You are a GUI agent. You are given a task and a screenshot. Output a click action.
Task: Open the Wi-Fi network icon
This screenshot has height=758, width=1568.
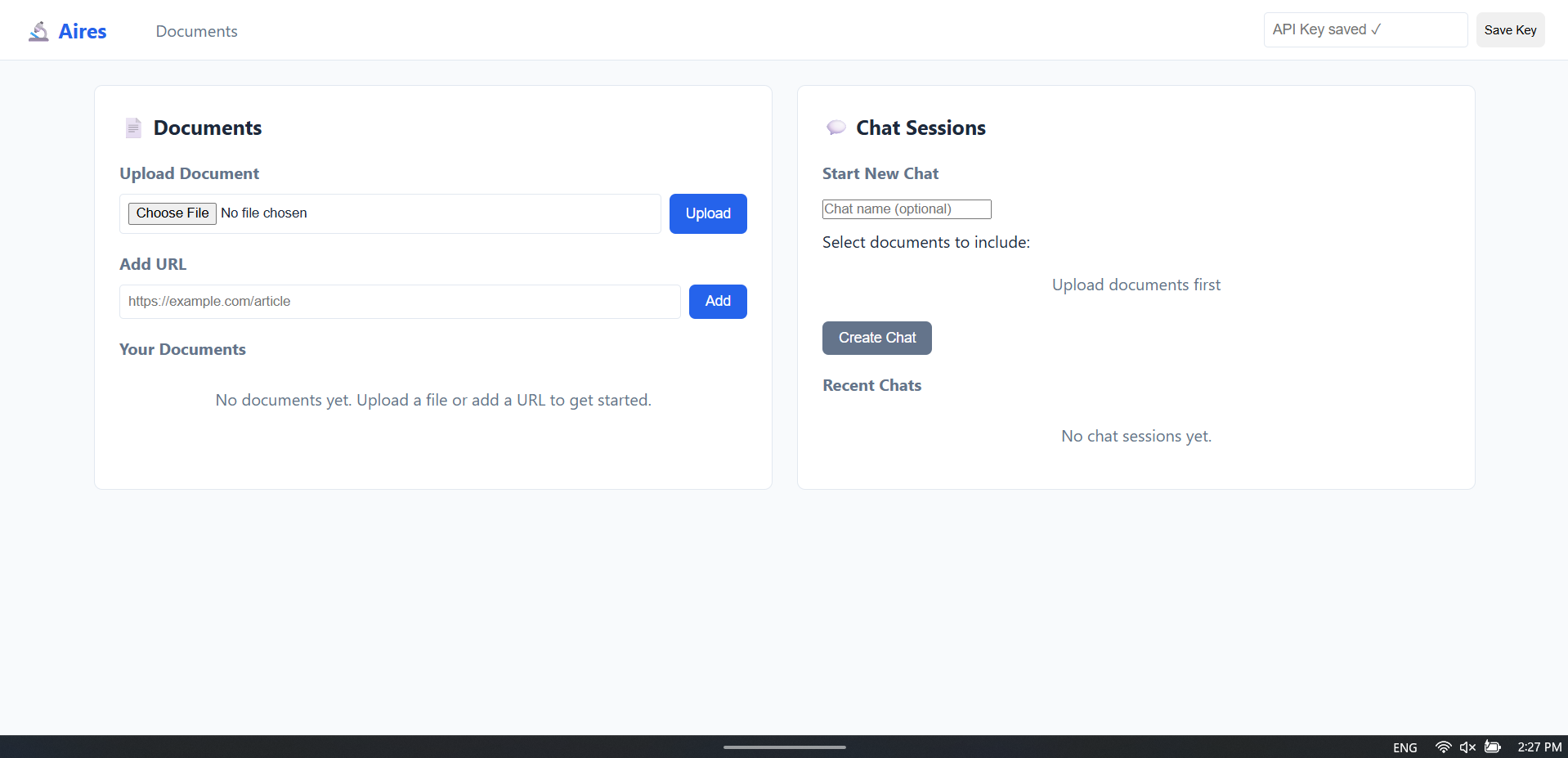[1443, 747]
